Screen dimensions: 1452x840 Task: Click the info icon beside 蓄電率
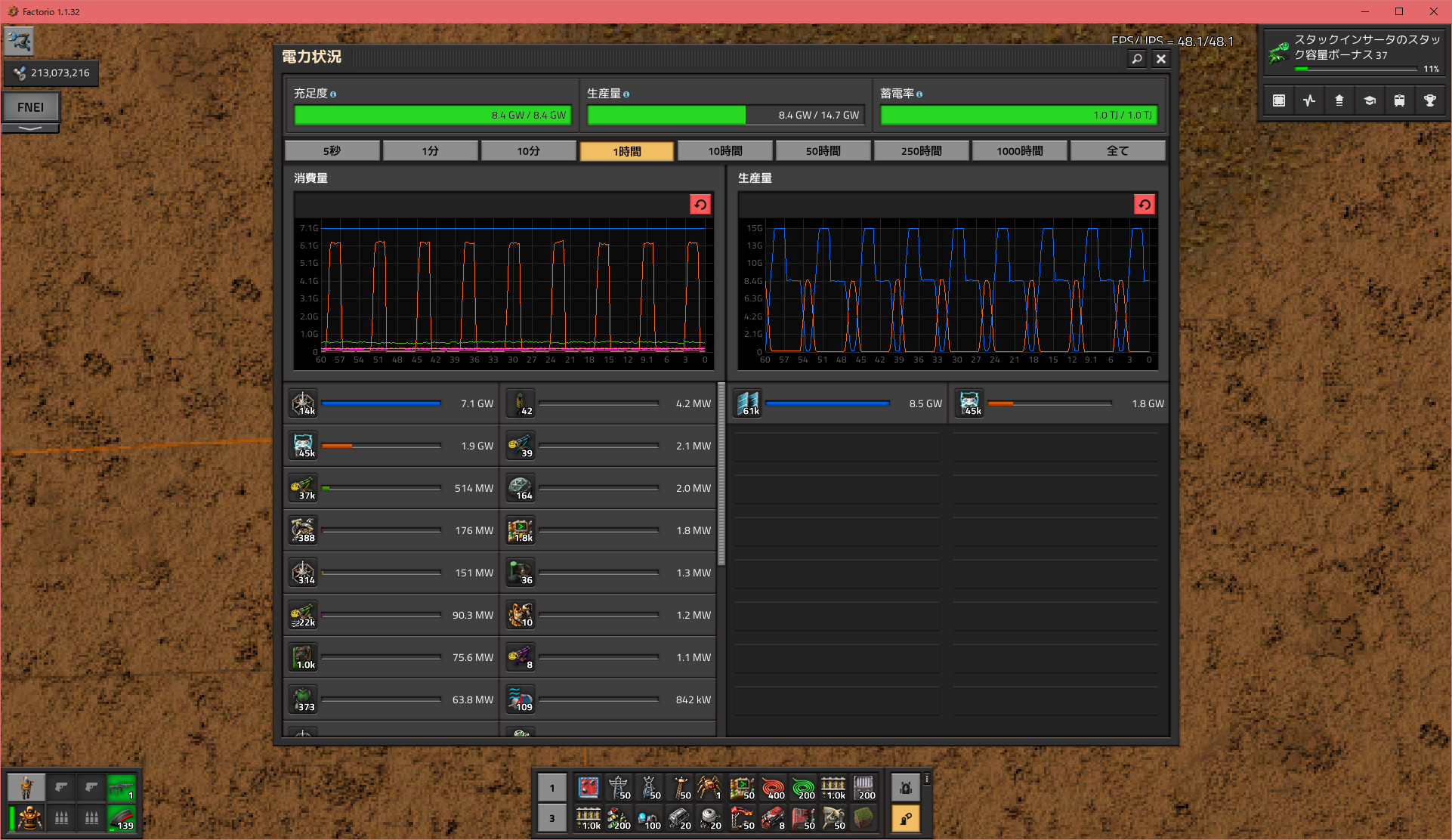(919, 94)
